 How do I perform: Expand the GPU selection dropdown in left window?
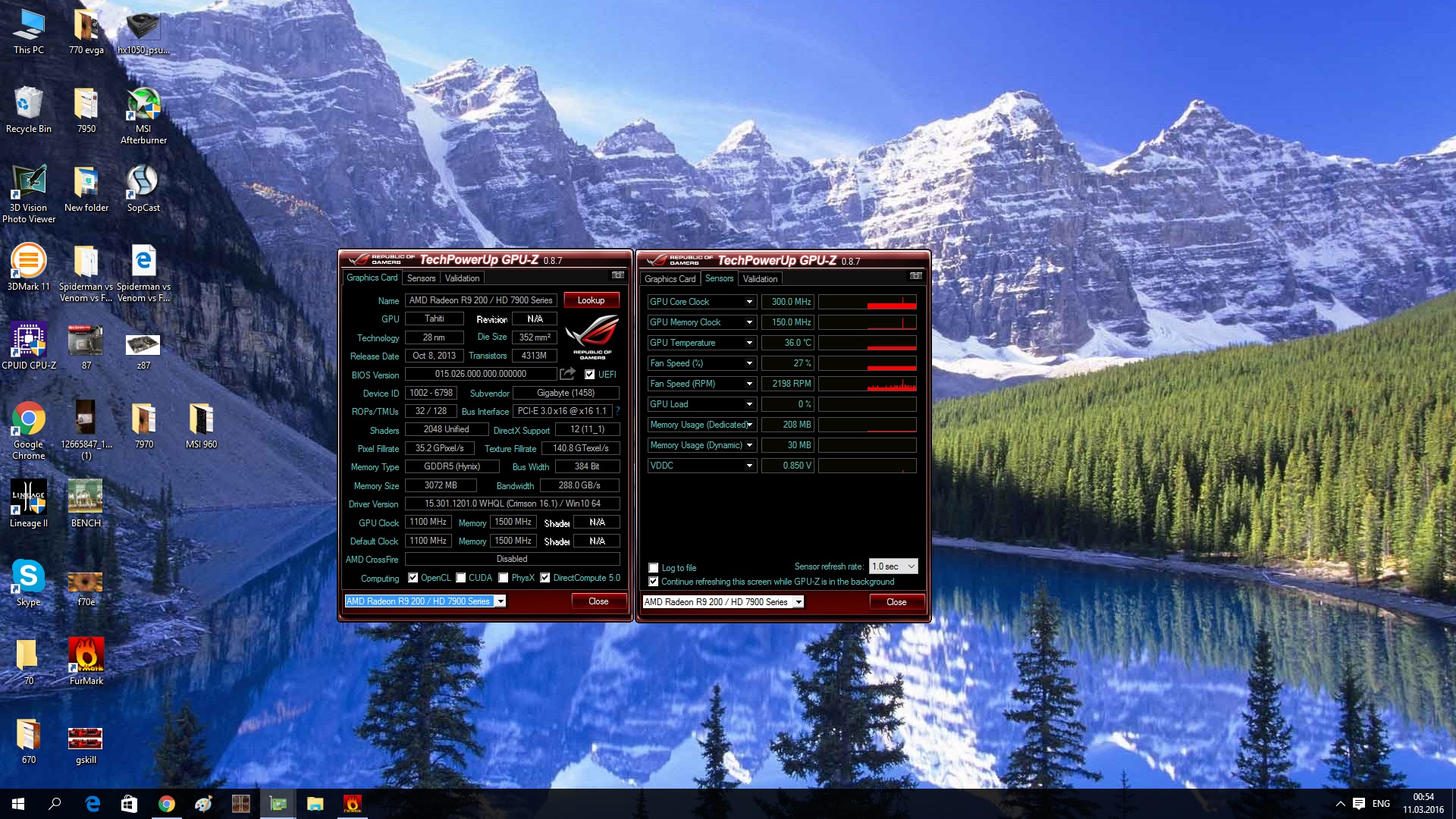(500, 601)
